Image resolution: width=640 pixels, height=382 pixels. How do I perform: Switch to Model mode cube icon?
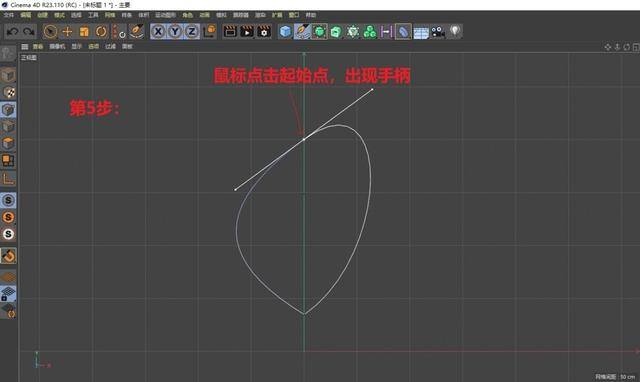point(8,76)
